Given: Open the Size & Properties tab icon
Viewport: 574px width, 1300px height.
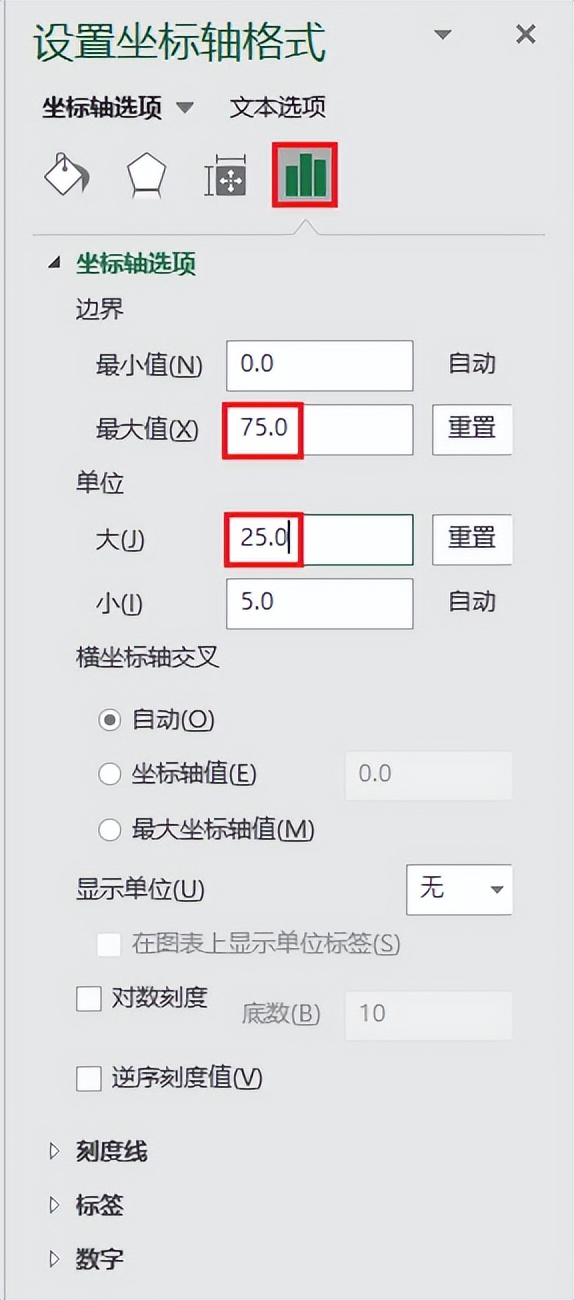Looking at the screenshot, I should pyautogui.click(x=224, y=177).
